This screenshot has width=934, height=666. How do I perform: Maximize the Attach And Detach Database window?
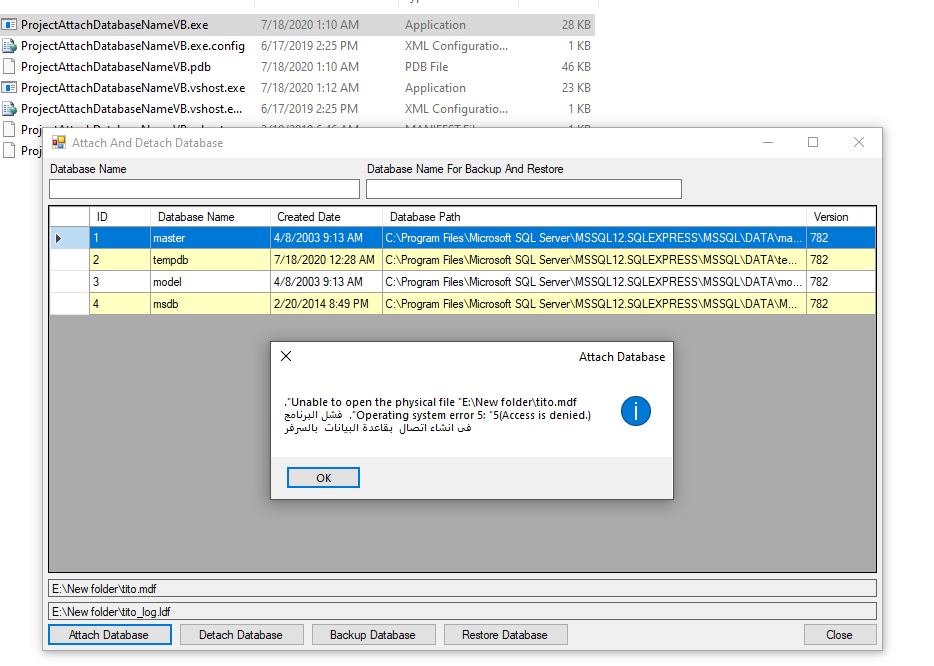(813, 143)
